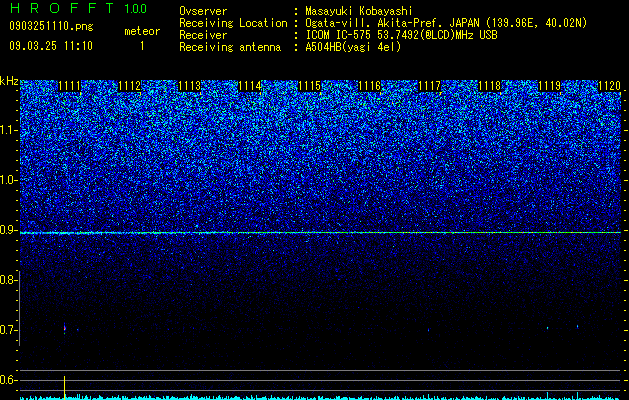Click the 1114 time marker label
This screenshot has height=400, width=629.
250,86
